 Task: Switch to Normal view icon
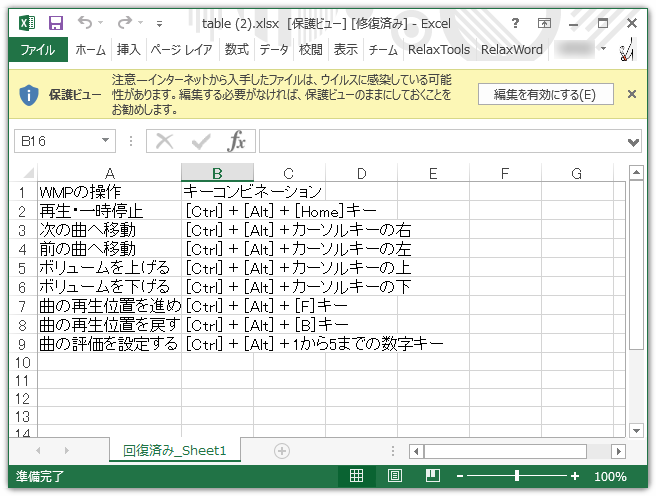(356, 476)
